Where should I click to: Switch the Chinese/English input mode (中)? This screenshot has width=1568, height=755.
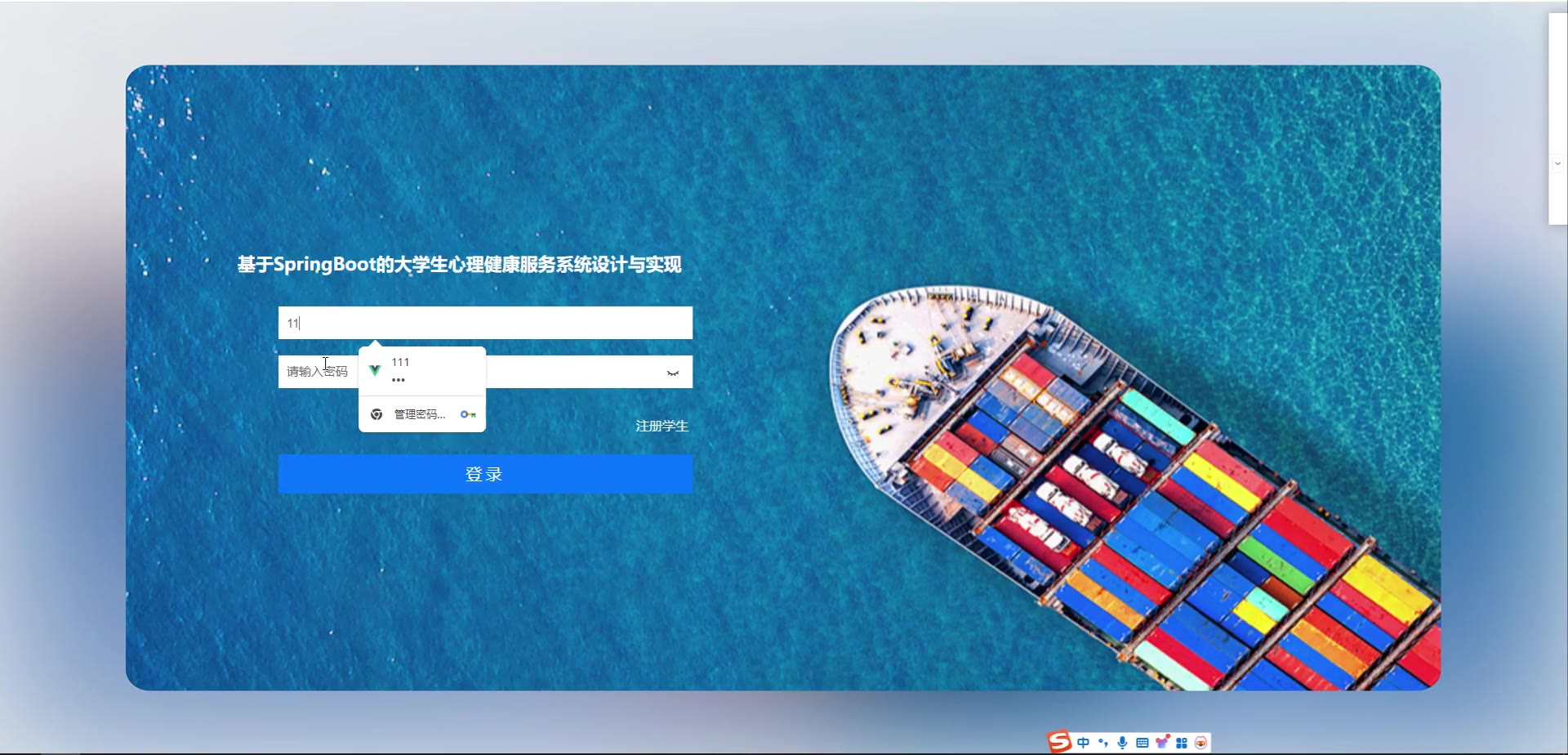[x=1083, y=743]
